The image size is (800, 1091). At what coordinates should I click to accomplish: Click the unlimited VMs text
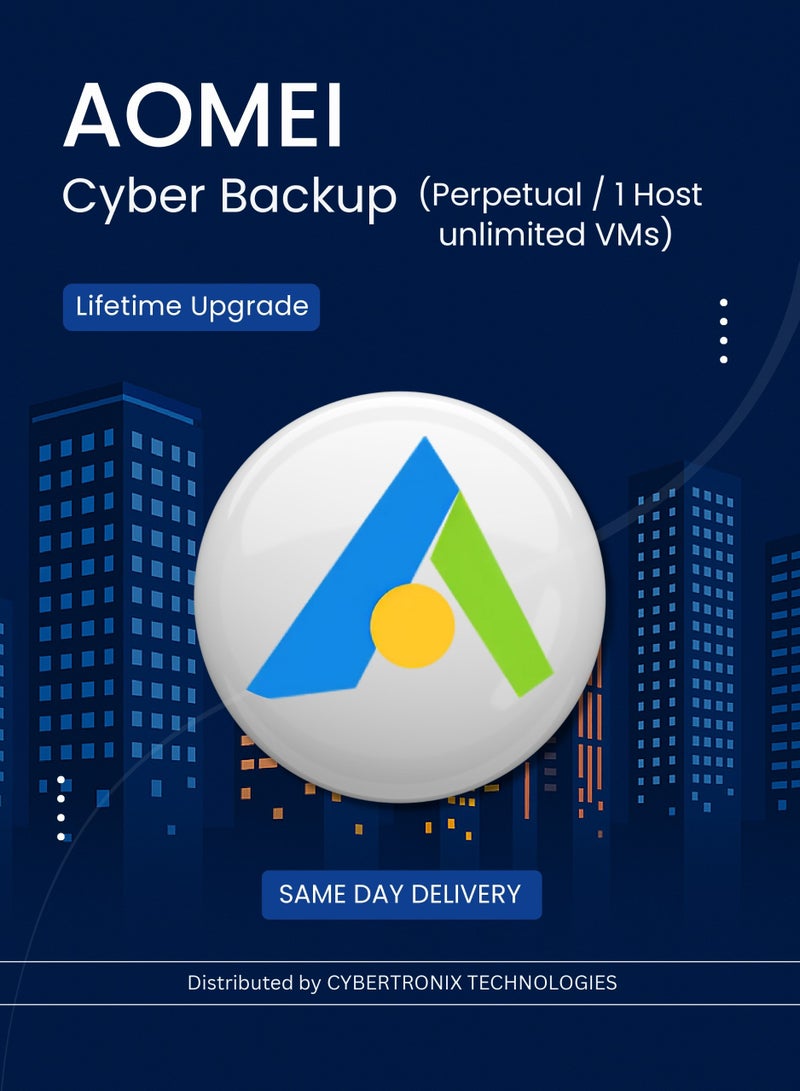coord(556,234)
